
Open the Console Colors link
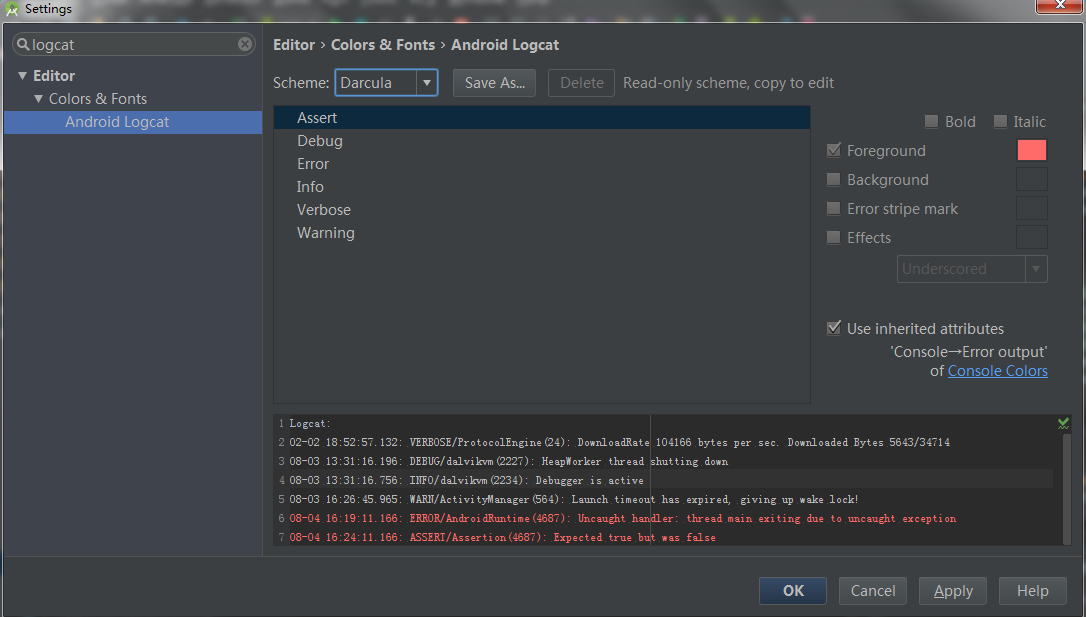[997, 370]
